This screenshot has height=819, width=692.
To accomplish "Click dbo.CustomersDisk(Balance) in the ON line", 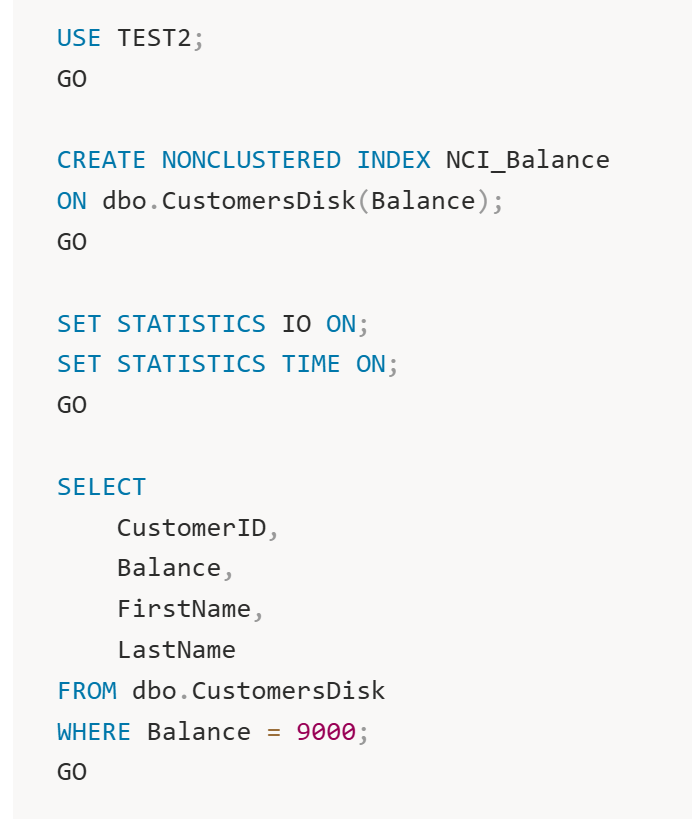I will 296,201.
